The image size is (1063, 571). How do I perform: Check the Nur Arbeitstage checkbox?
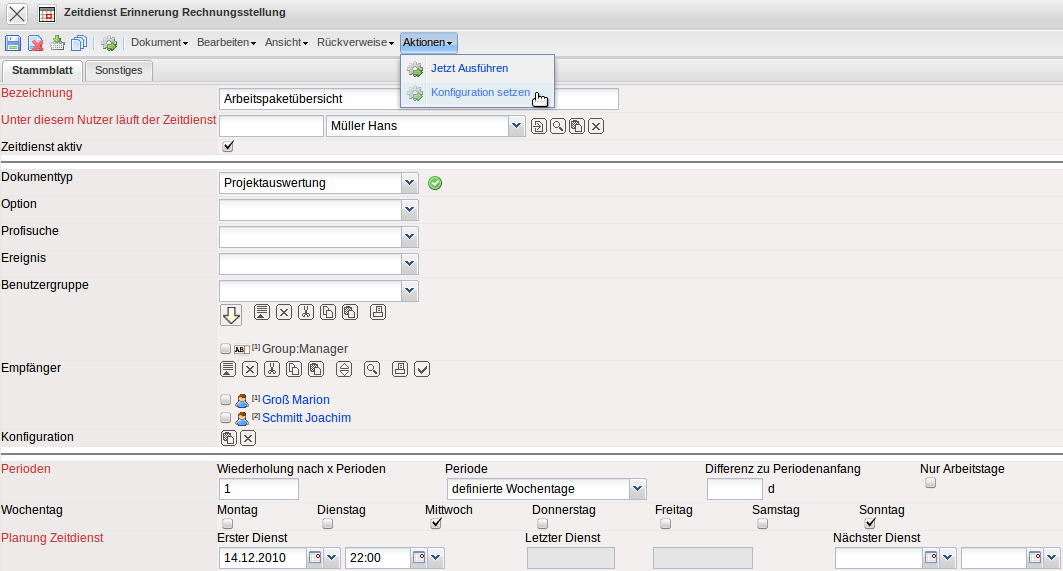click(x=930, y=483)
